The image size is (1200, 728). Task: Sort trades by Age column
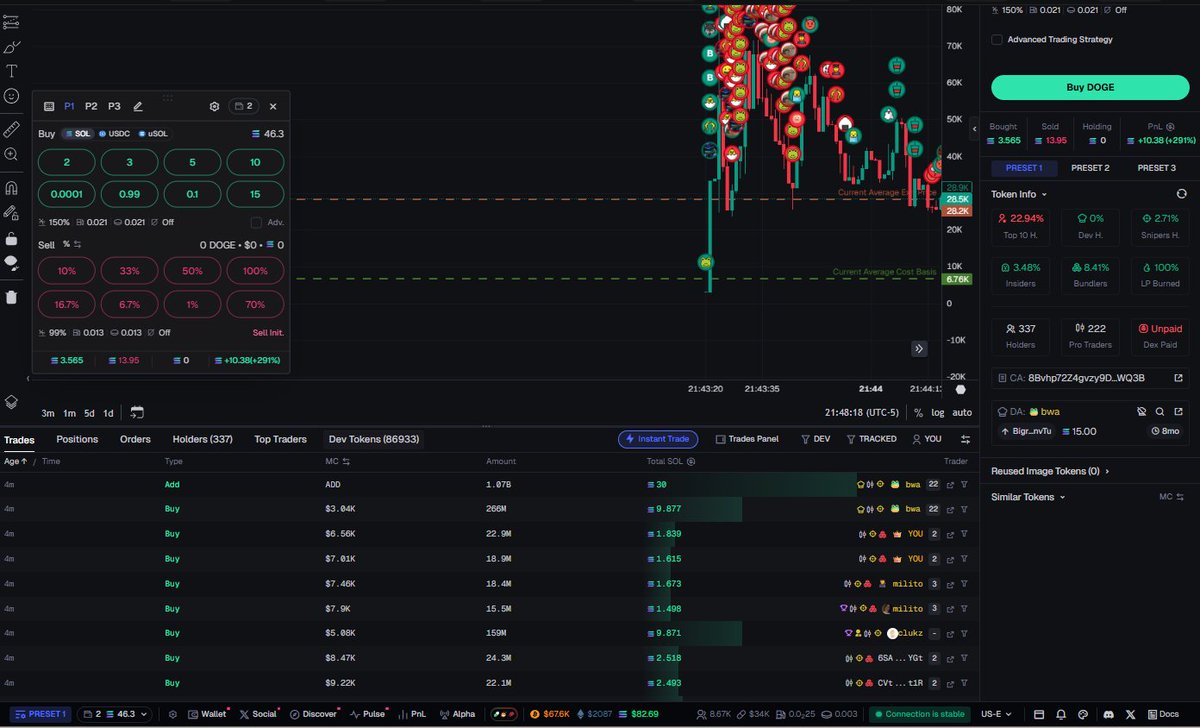click(x=16, y=462)
